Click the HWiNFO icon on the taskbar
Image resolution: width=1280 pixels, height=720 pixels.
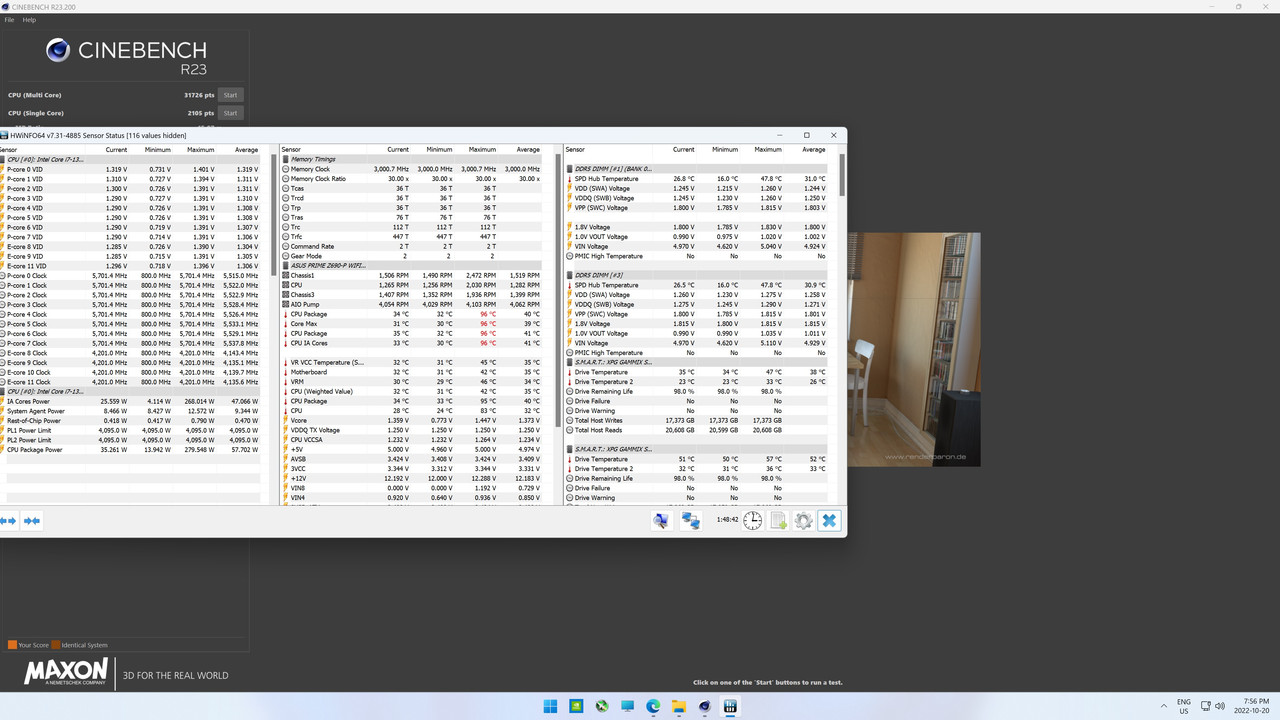[730, 706]
